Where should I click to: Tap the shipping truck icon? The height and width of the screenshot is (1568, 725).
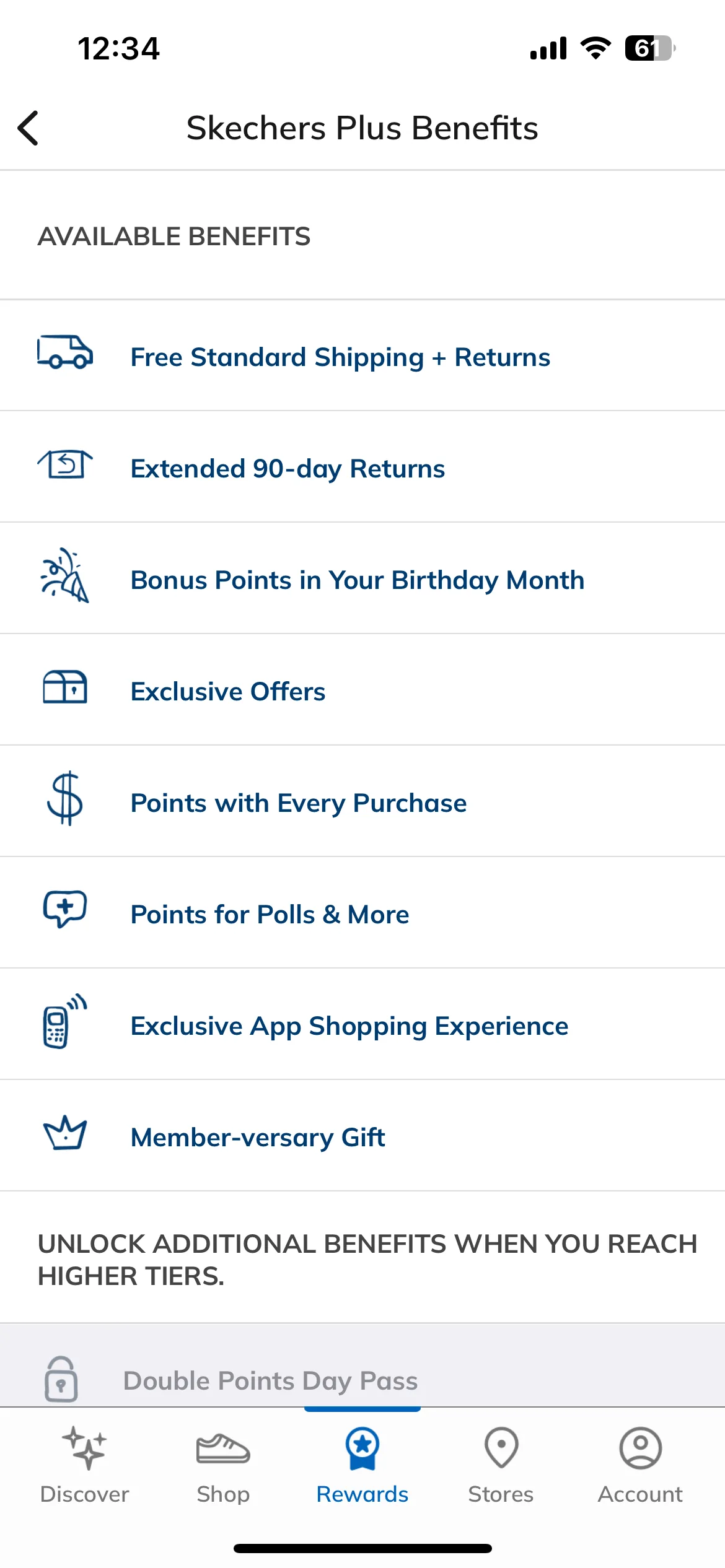[65, 352]
